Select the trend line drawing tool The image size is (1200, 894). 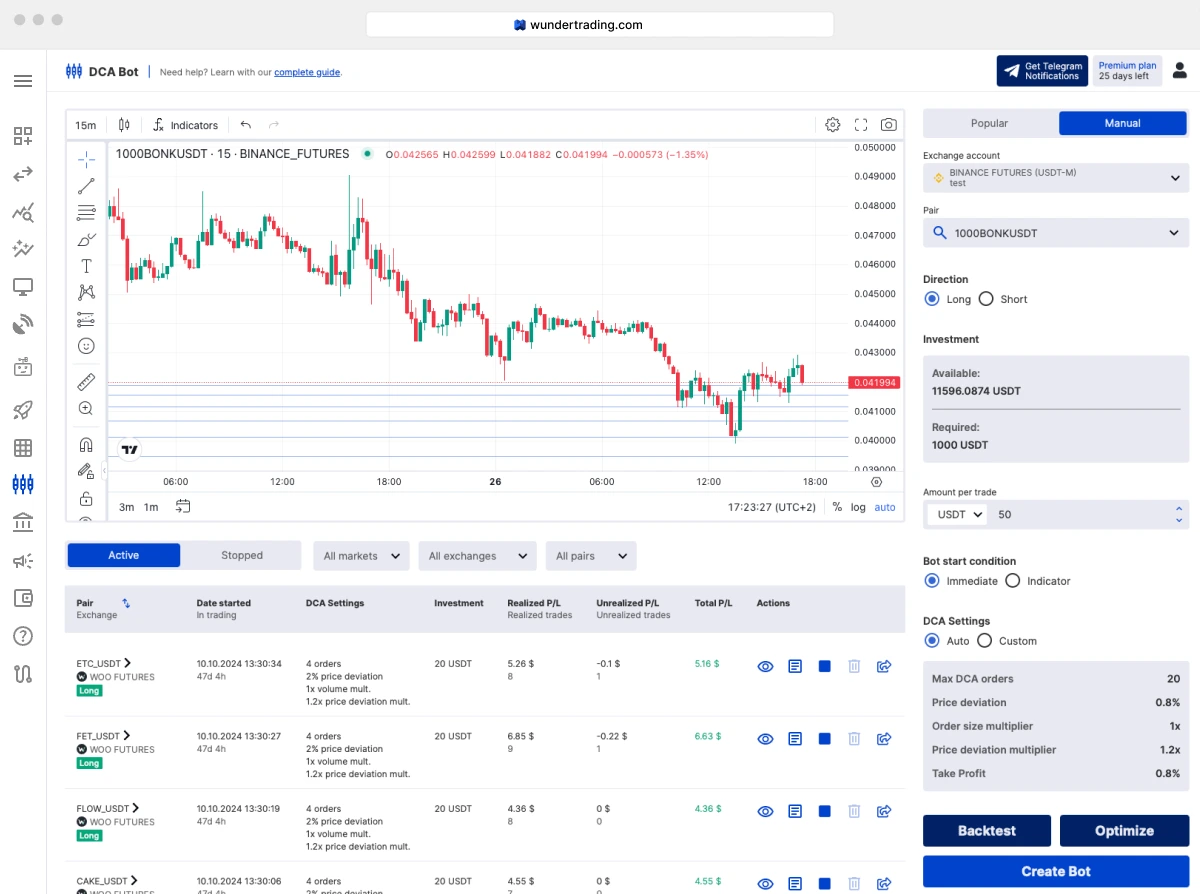(x=86, y=186)
